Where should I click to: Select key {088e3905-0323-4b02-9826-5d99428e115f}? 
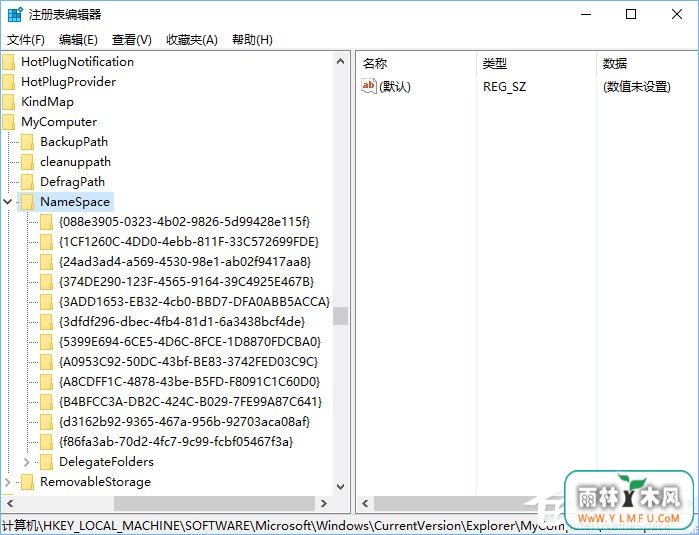185,222
